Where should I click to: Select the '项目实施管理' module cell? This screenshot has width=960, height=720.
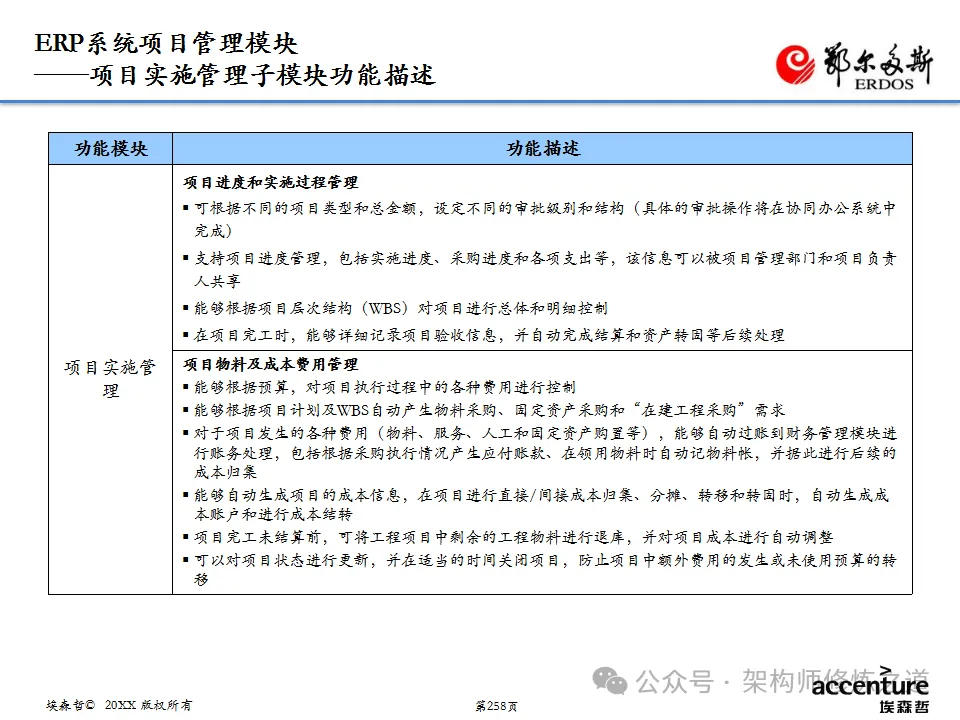[x=110, y=379]
